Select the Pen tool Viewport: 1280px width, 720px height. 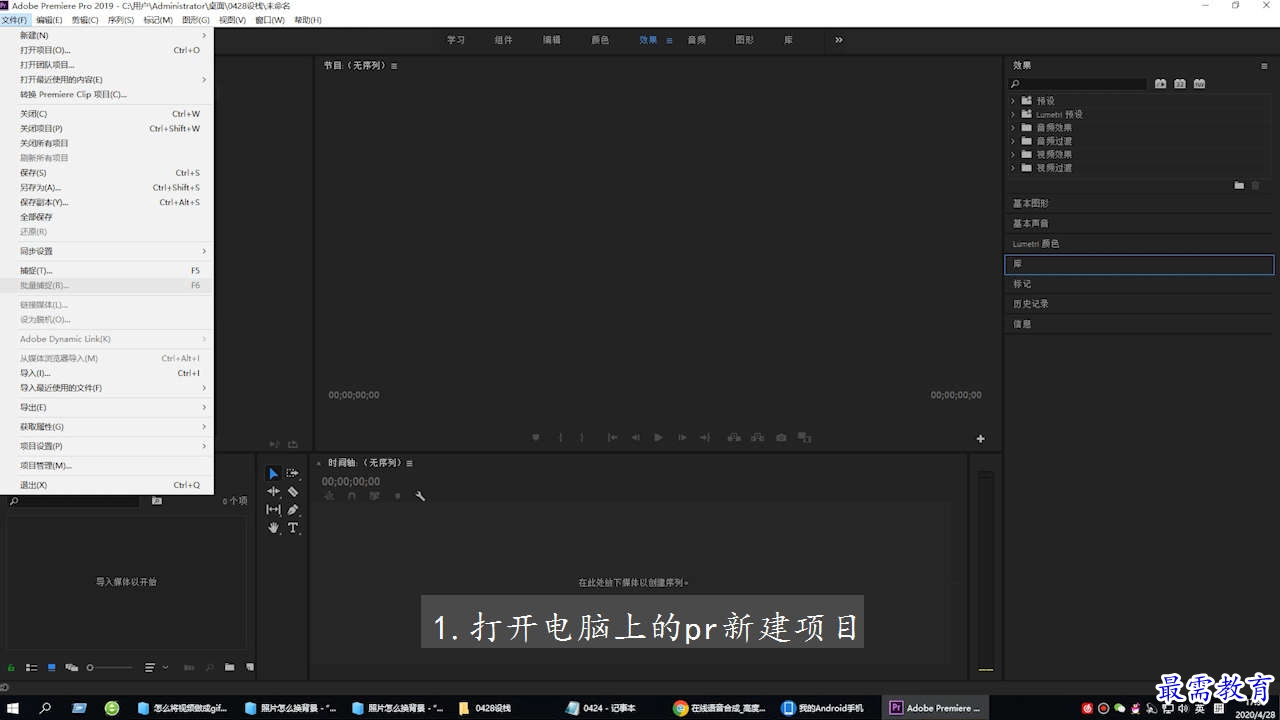tap(293, 509)
